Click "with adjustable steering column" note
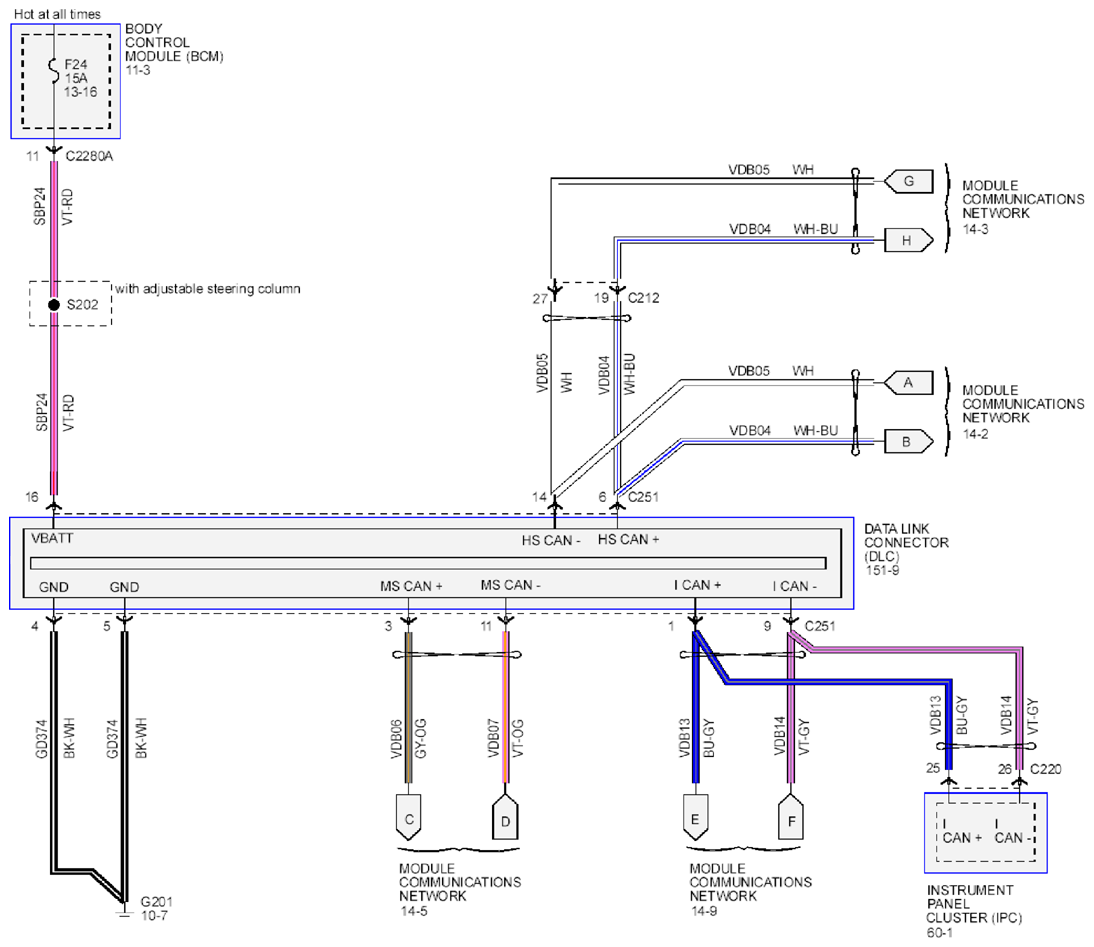The width and height of the screenshot is (1094, 947). 208,289
